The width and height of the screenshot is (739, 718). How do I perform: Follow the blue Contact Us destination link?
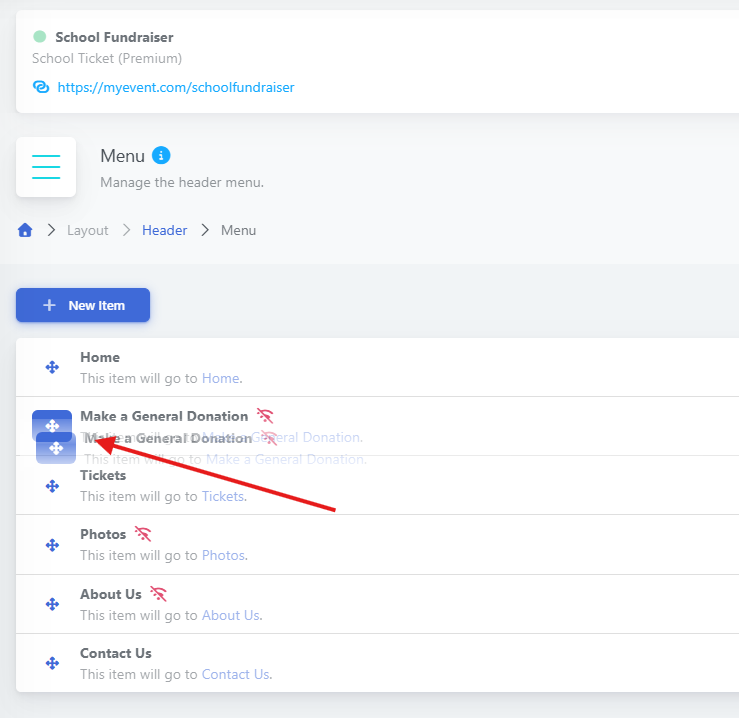(235, 674)
